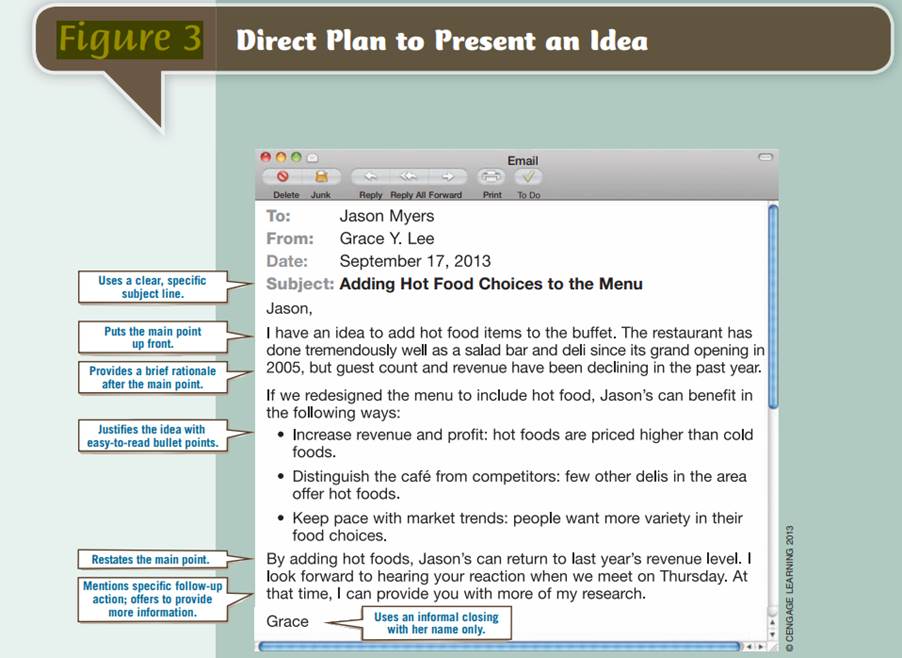Click the sentence starting 'I have an idea'

(x=442, y=332)
